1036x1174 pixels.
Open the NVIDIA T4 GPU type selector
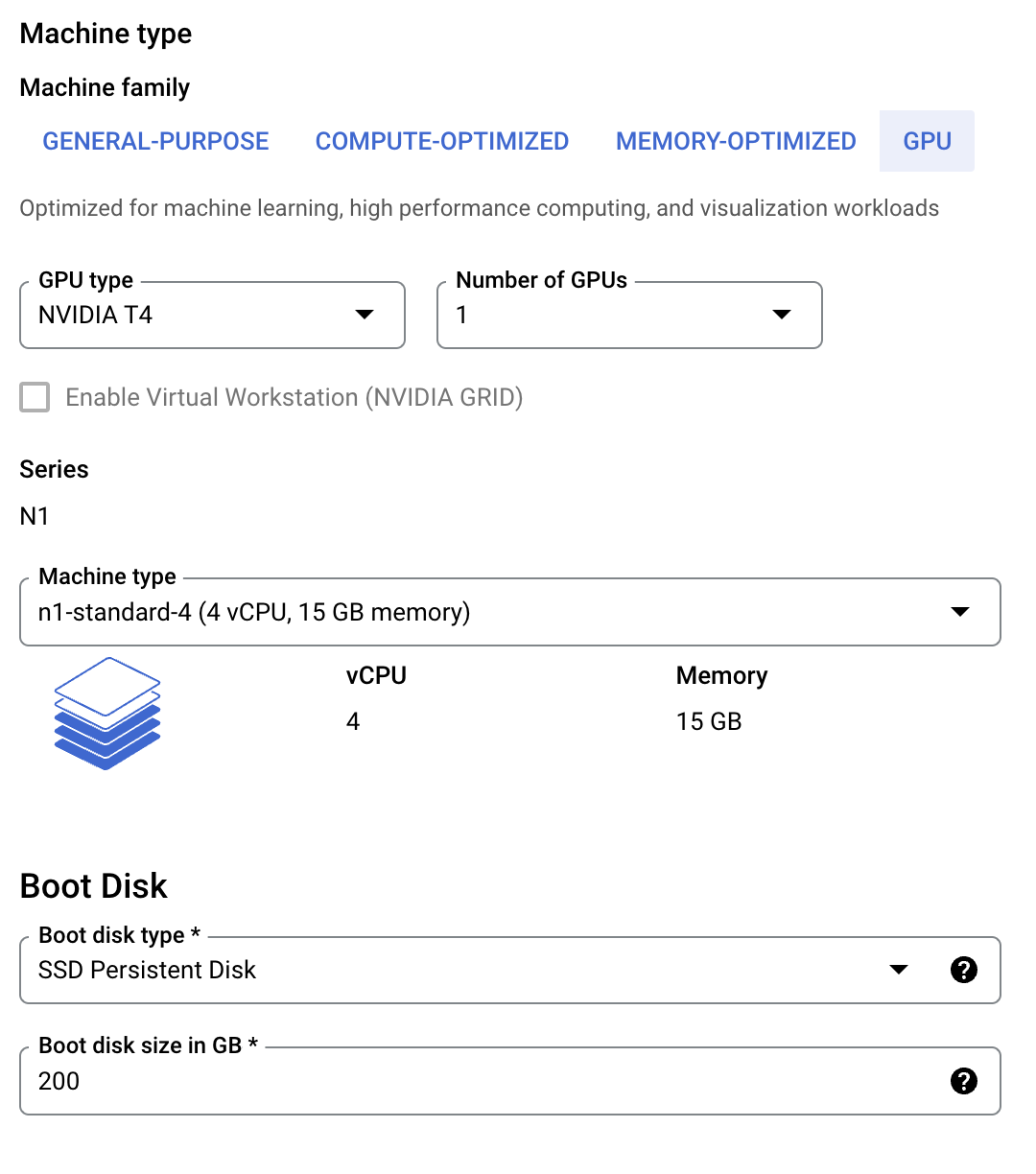click(x=192, y=316)
